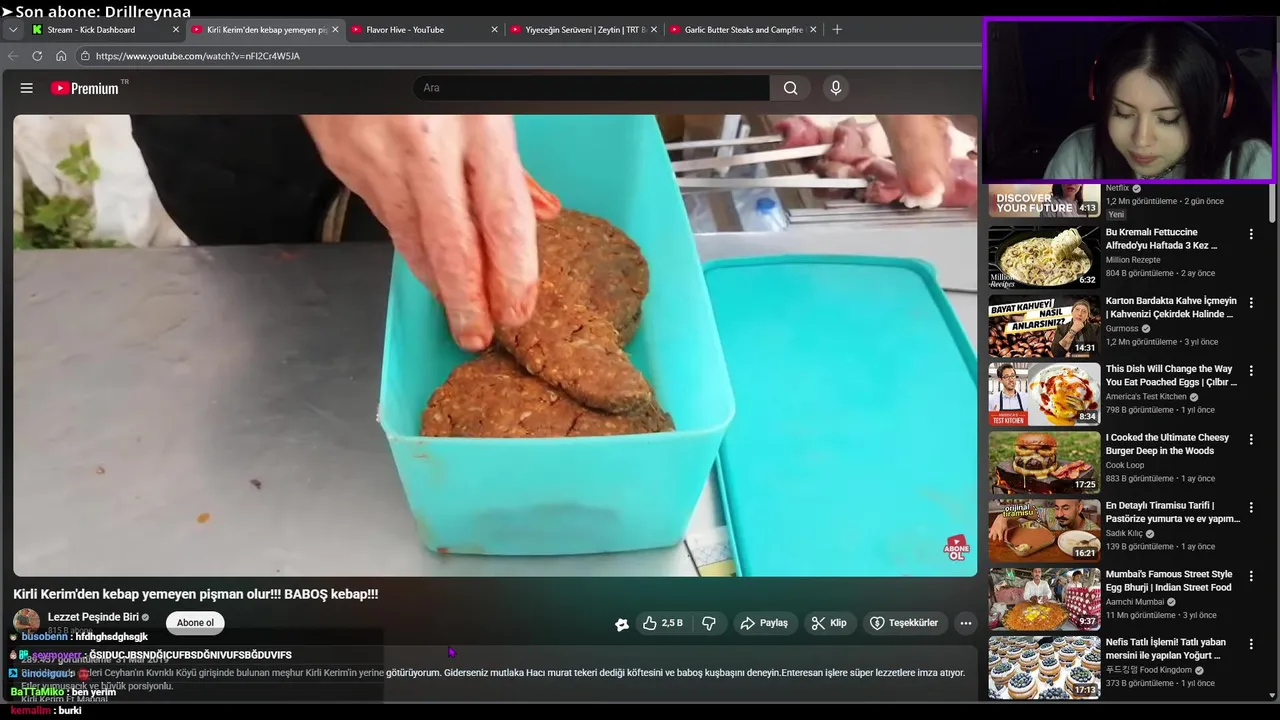Click the main video player
The height and width of the screenshot is (720, 1280).
(x=495, y=345)
